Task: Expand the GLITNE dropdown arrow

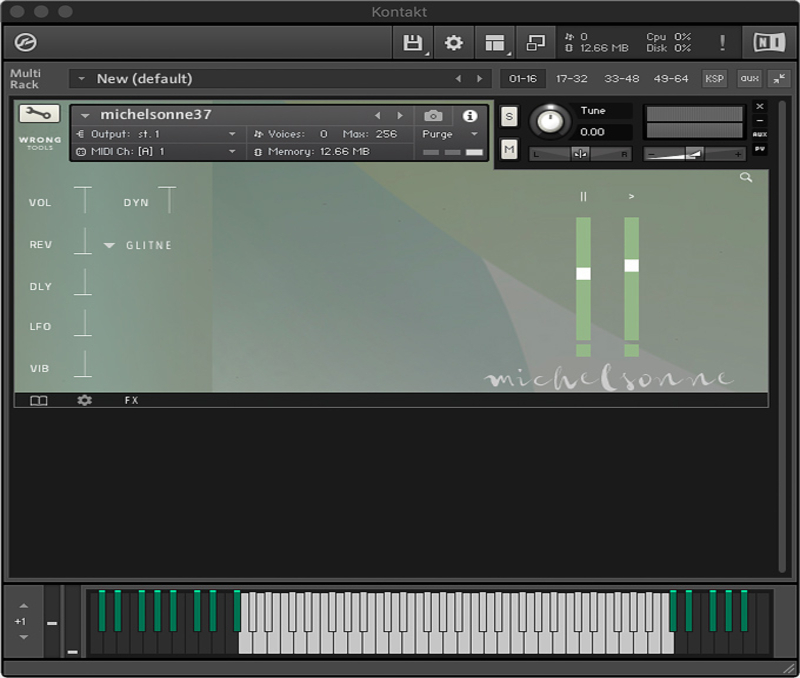Action: [109, 245]
